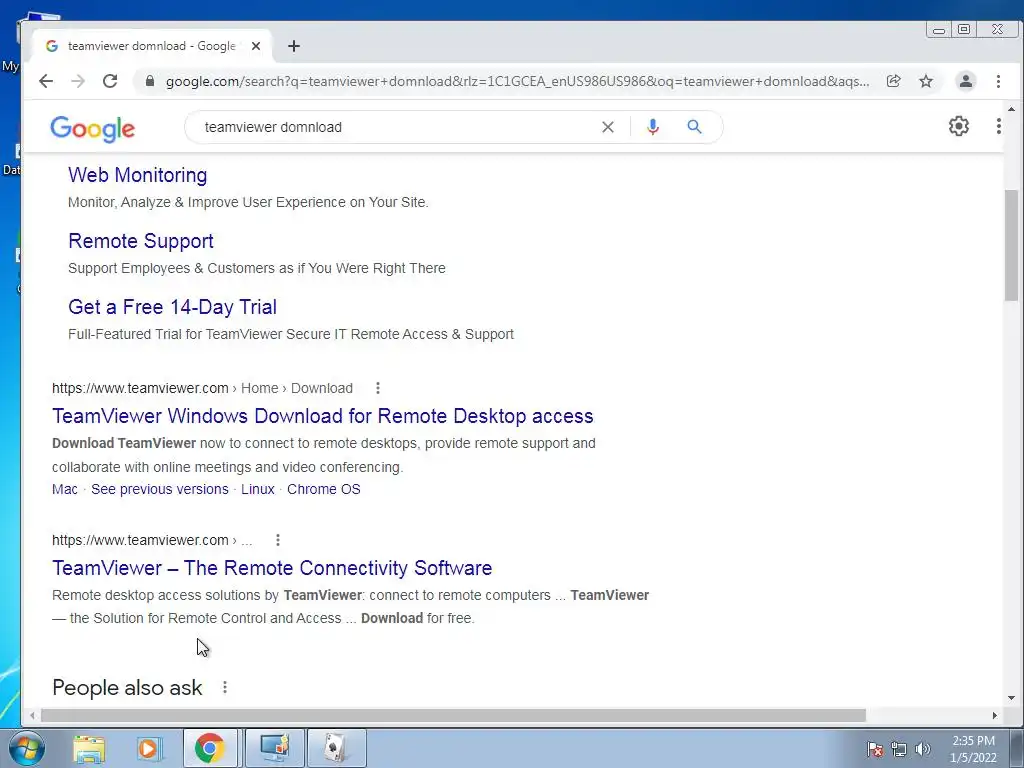Screen dimensions: 1024x768
Task: Open the monitor app in taskbar
Action: pyautogui.click(x=274, y=748)
